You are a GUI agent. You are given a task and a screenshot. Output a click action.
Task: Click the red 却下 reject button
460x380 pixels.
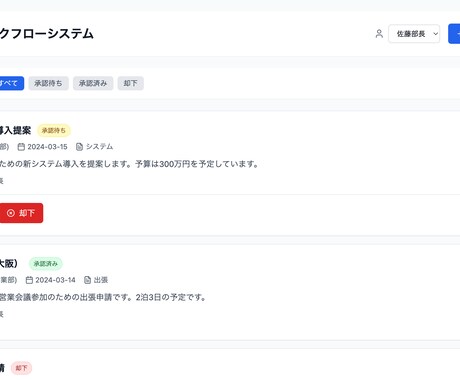click(21, 213)
